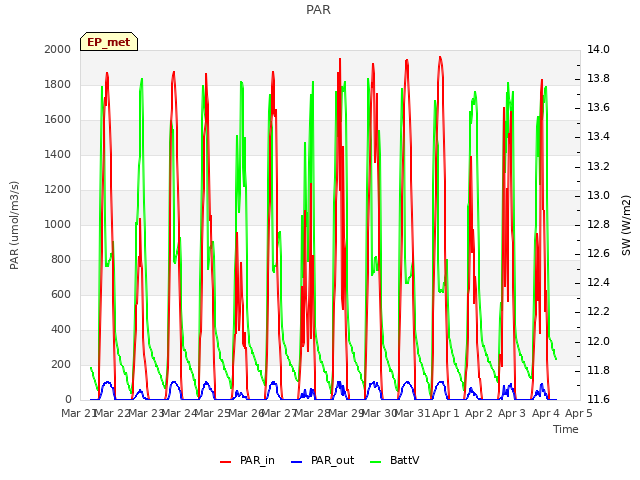Image resolution: width=640 pixels, height=480 pixels.
Task: Click the Mar 31 date tick label
Action: point(412,413)
